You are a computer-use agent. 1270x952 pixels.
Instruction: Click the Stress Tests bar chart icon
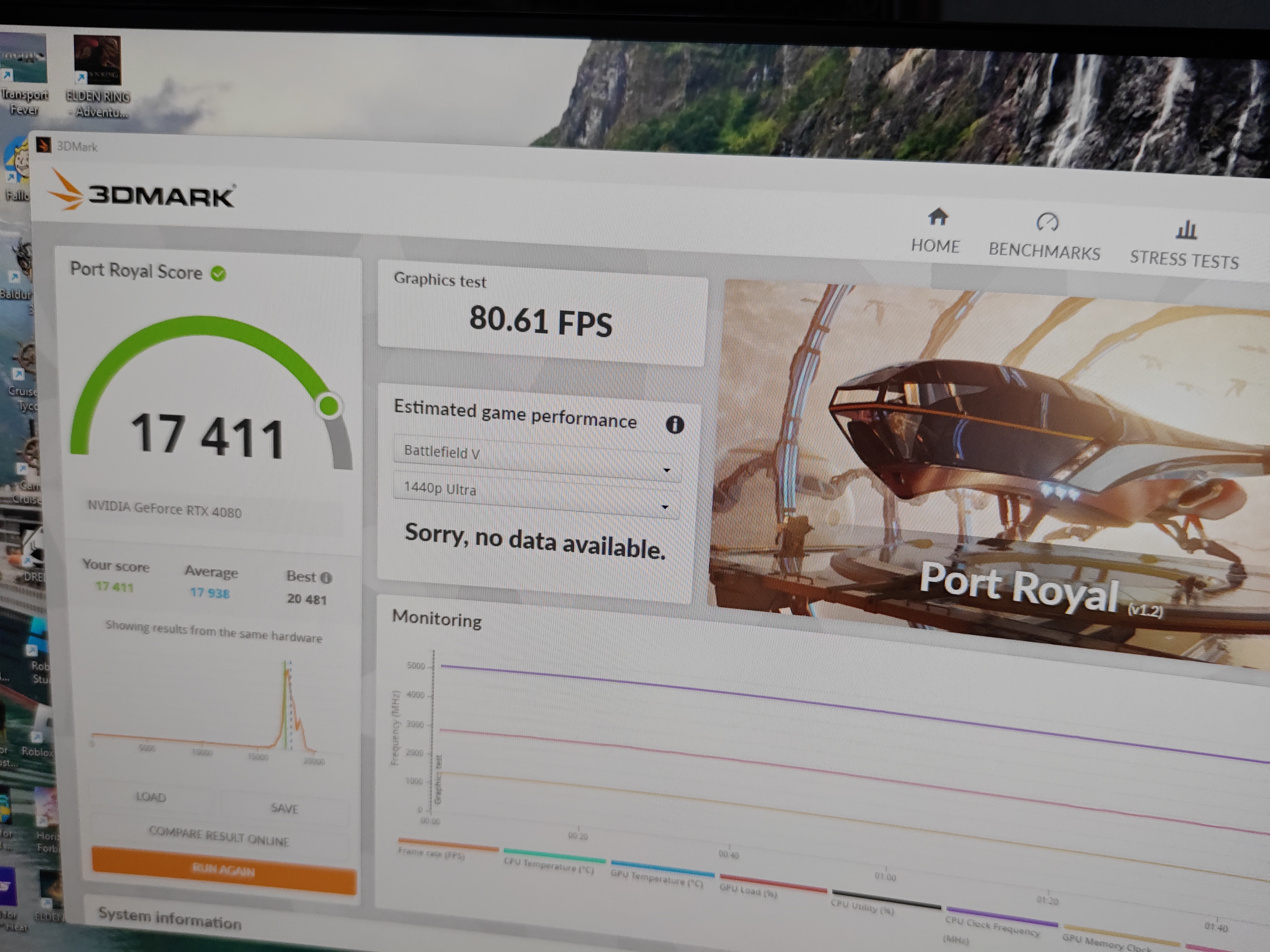tap(1186, 230)
